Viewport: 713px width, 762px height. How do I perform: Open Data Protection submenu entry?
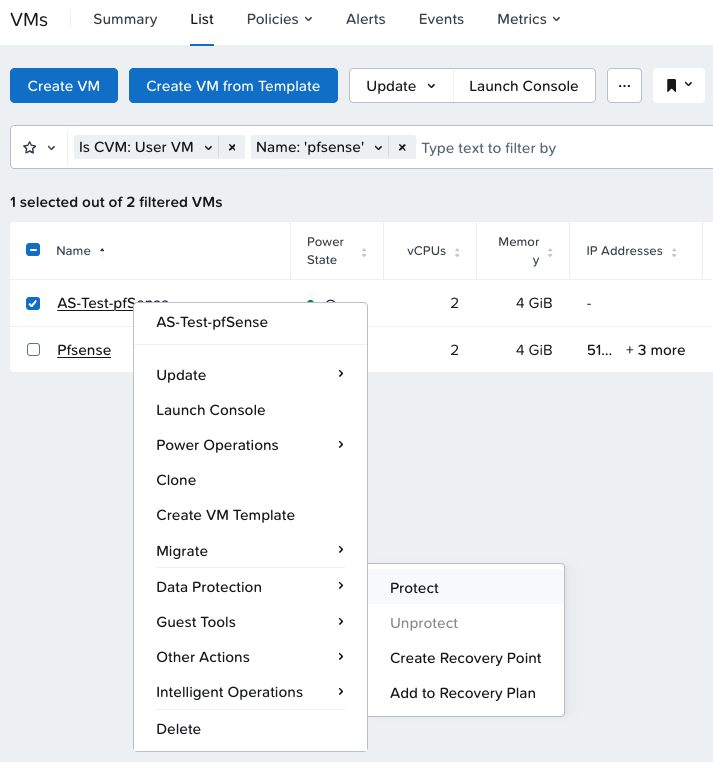tap(250, 587)
